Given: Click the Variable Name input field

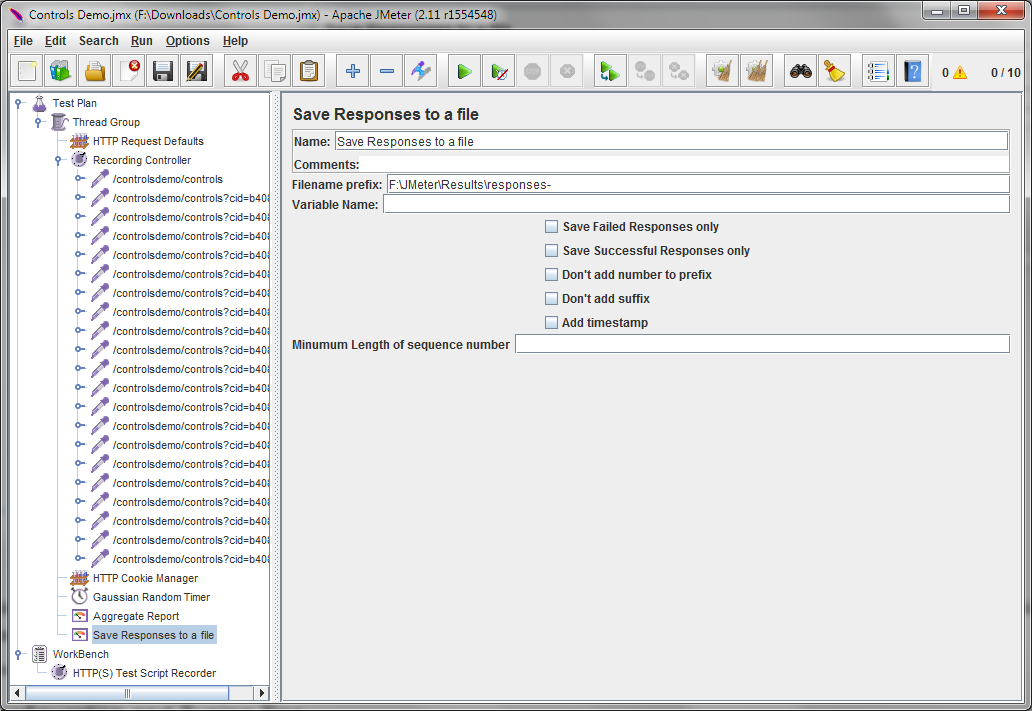Looking at the screenshot, I should click(x=696, y=204).
